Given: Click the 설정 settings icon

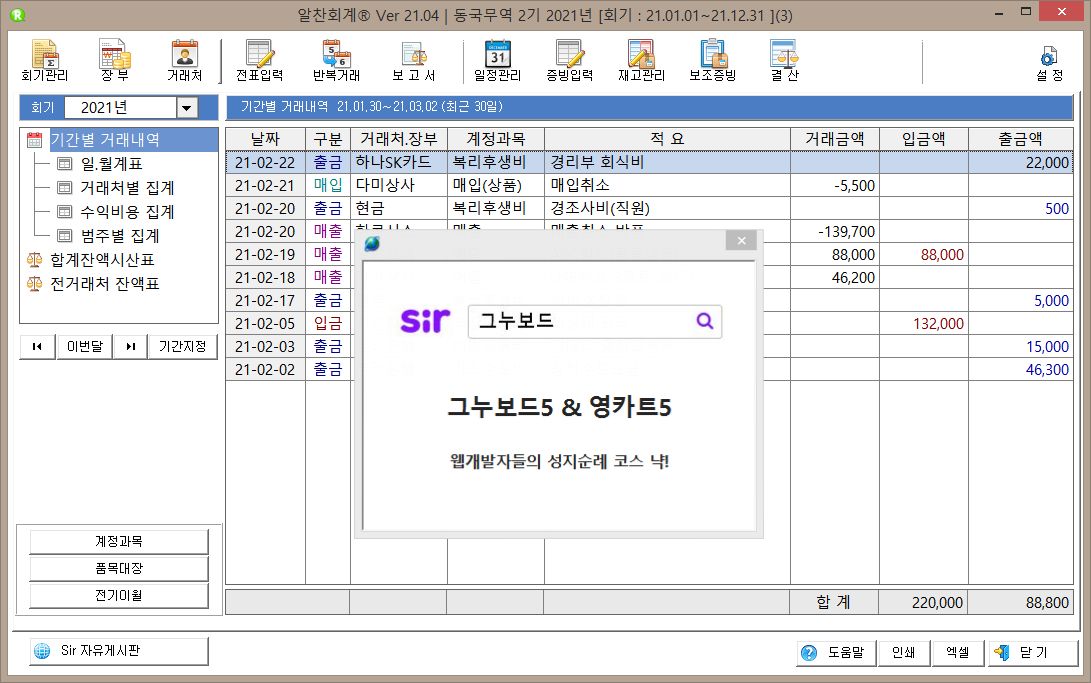Looking at the screenshot, I should click(x=1049, y=62).
